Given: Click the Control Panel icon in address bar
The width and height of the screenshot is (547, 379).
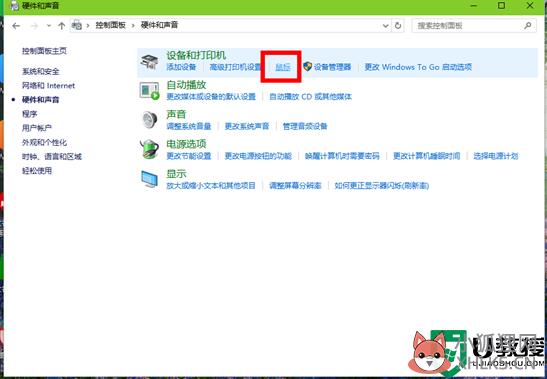Looking at the screenshot, I should [77, 25].
